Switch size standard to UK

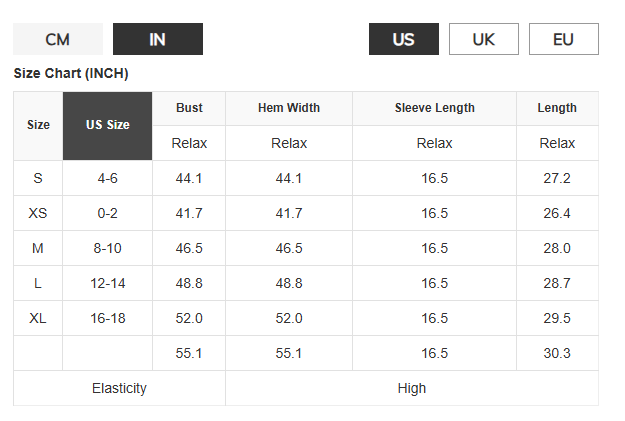483,39
